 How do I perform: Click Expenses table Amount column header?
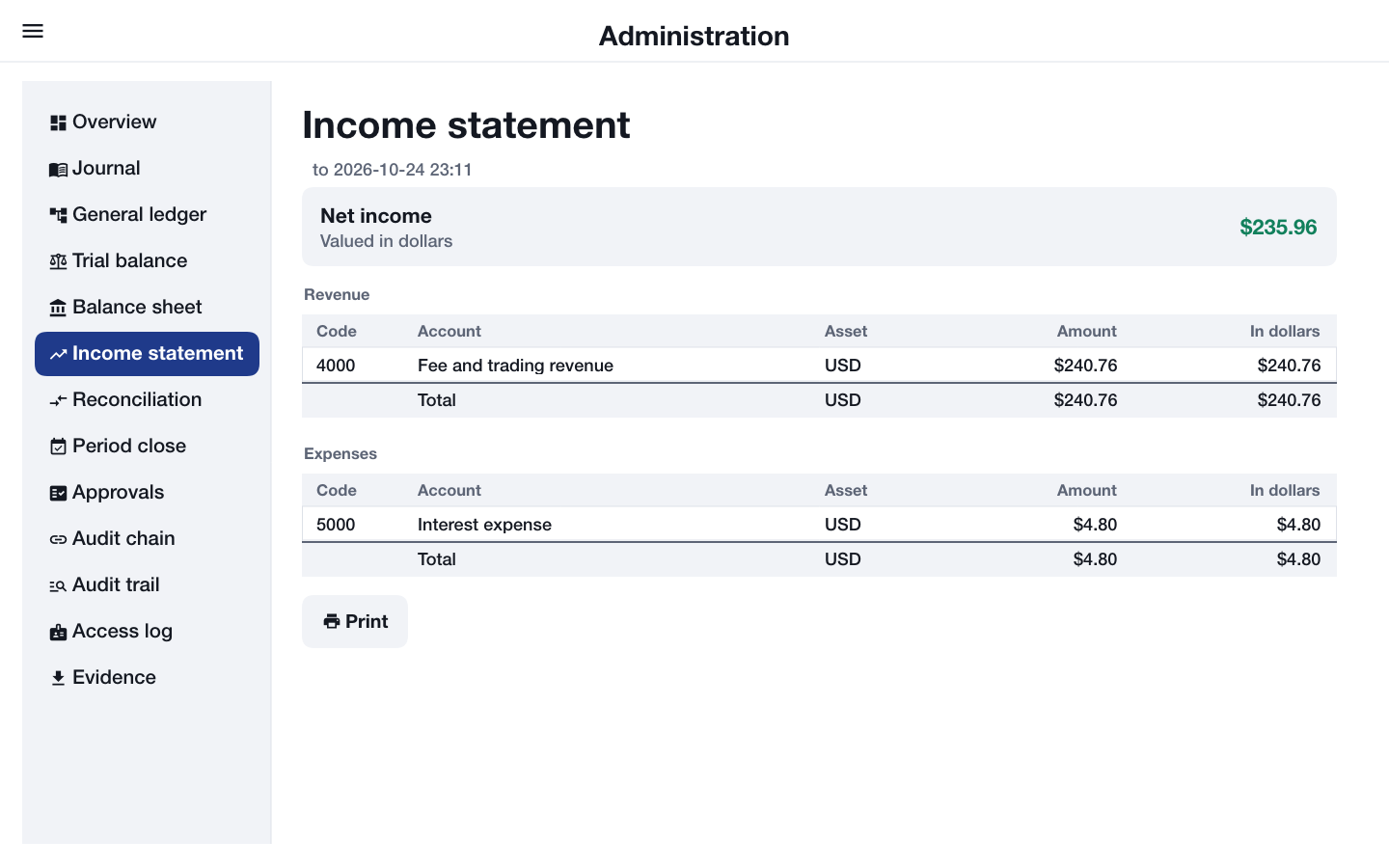pos(1087,491)
